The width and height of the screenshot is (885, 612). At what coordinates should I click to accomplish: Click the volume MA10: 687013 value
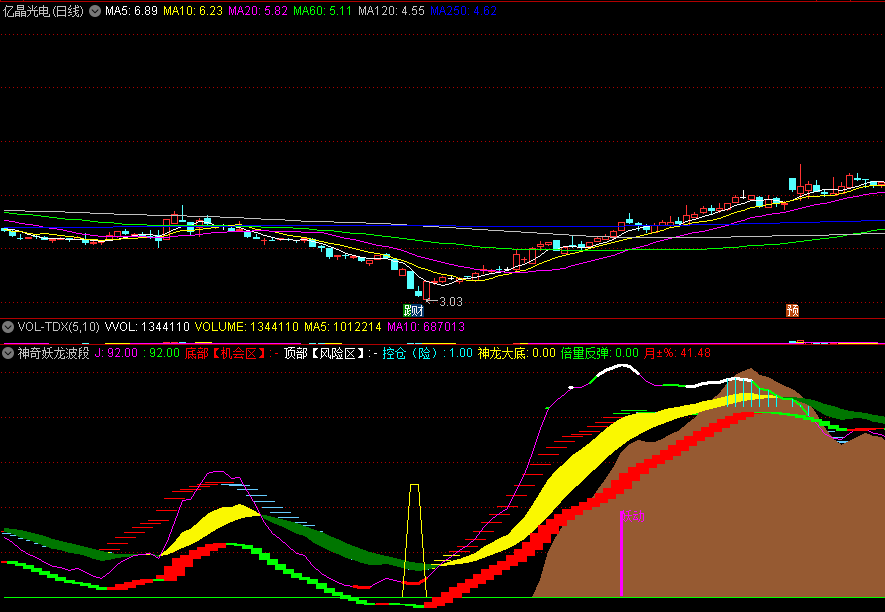(x=426, y=327)
